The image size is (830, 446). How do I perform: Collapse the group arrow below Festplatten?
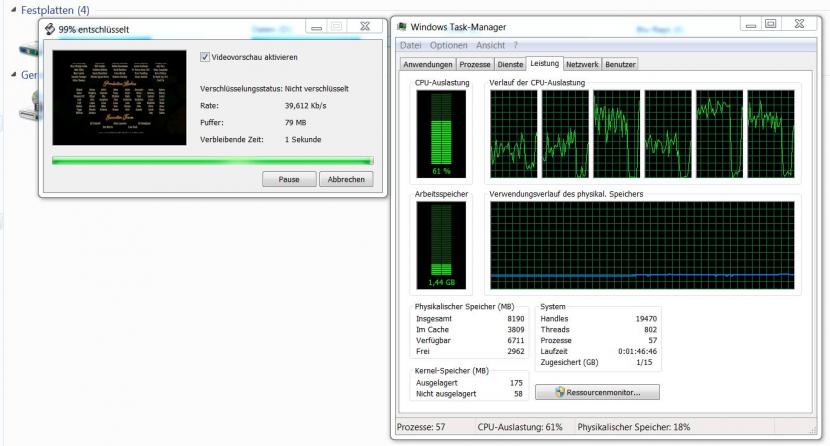(x=14, y=75)
